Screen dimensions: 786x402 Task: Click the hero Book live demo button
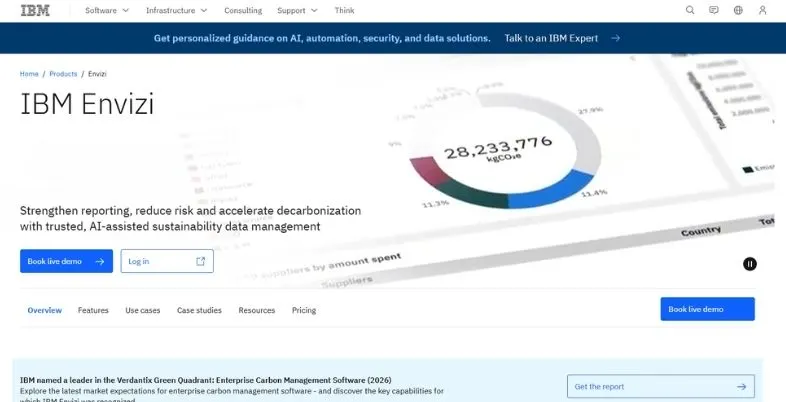(66, 261)
